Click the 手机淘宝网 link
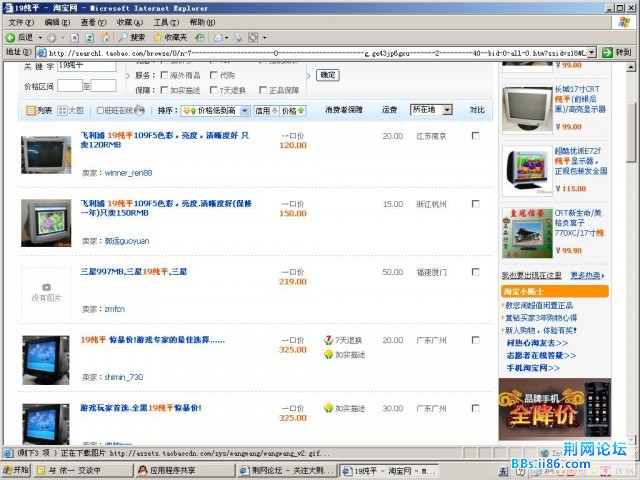 pos(533,368)
